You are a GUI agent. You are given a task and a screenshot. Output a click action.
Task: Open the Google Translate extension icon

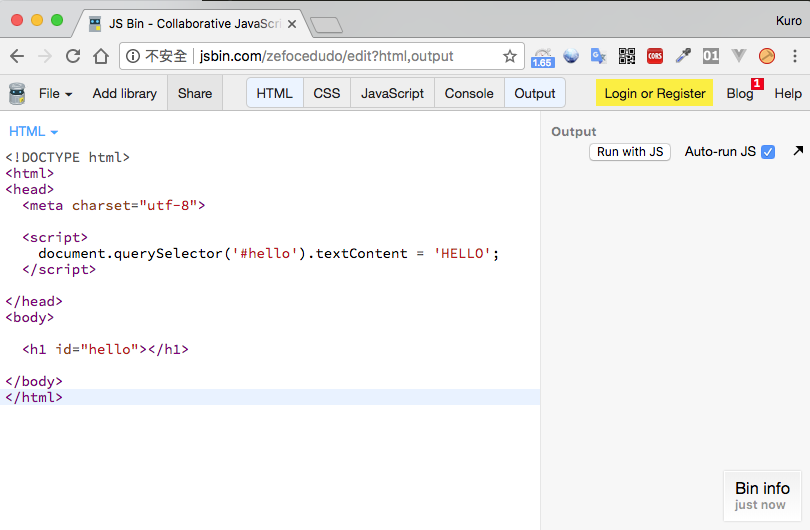[599, 56]
